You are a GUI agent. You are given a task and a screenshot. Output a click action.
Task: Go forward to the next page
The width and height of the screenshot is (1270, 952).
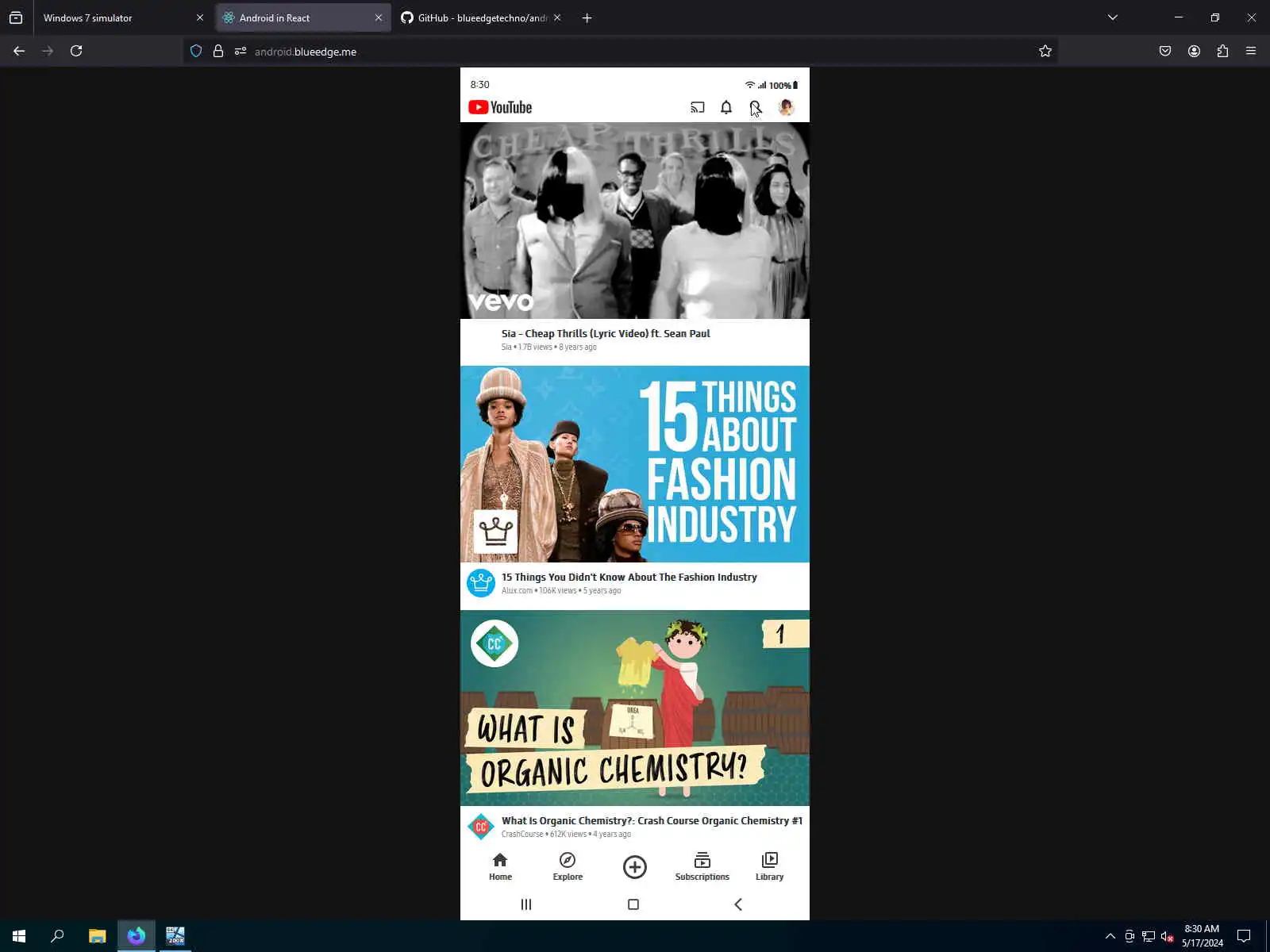tap(48, 51)
